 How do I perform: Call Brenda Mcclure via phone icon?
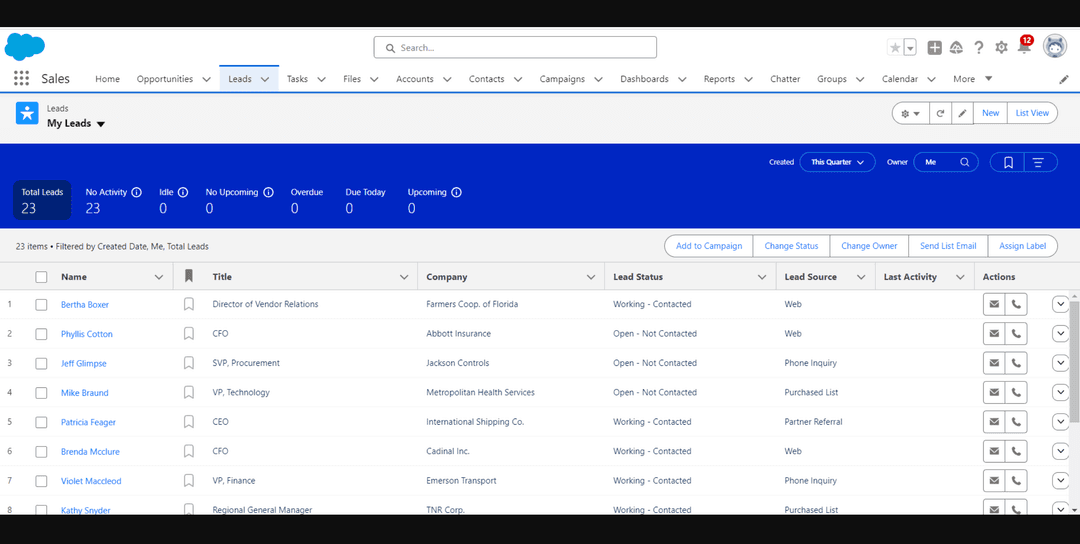point(1016,452)
